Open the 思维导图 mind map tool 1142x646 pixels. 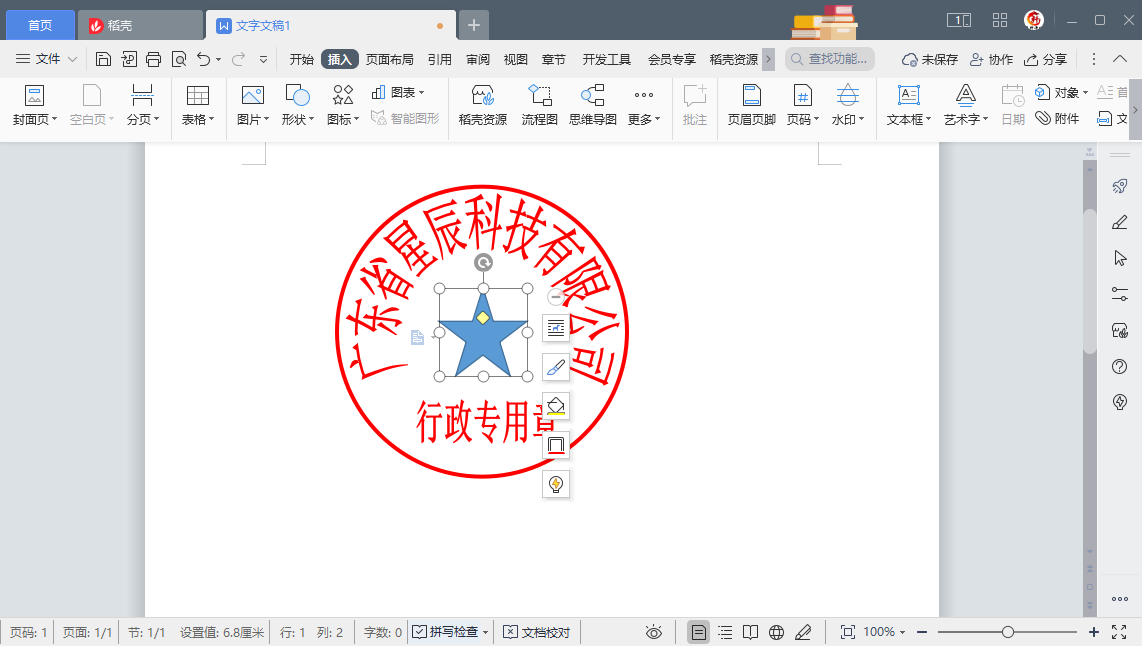click(x=592, y=106)
